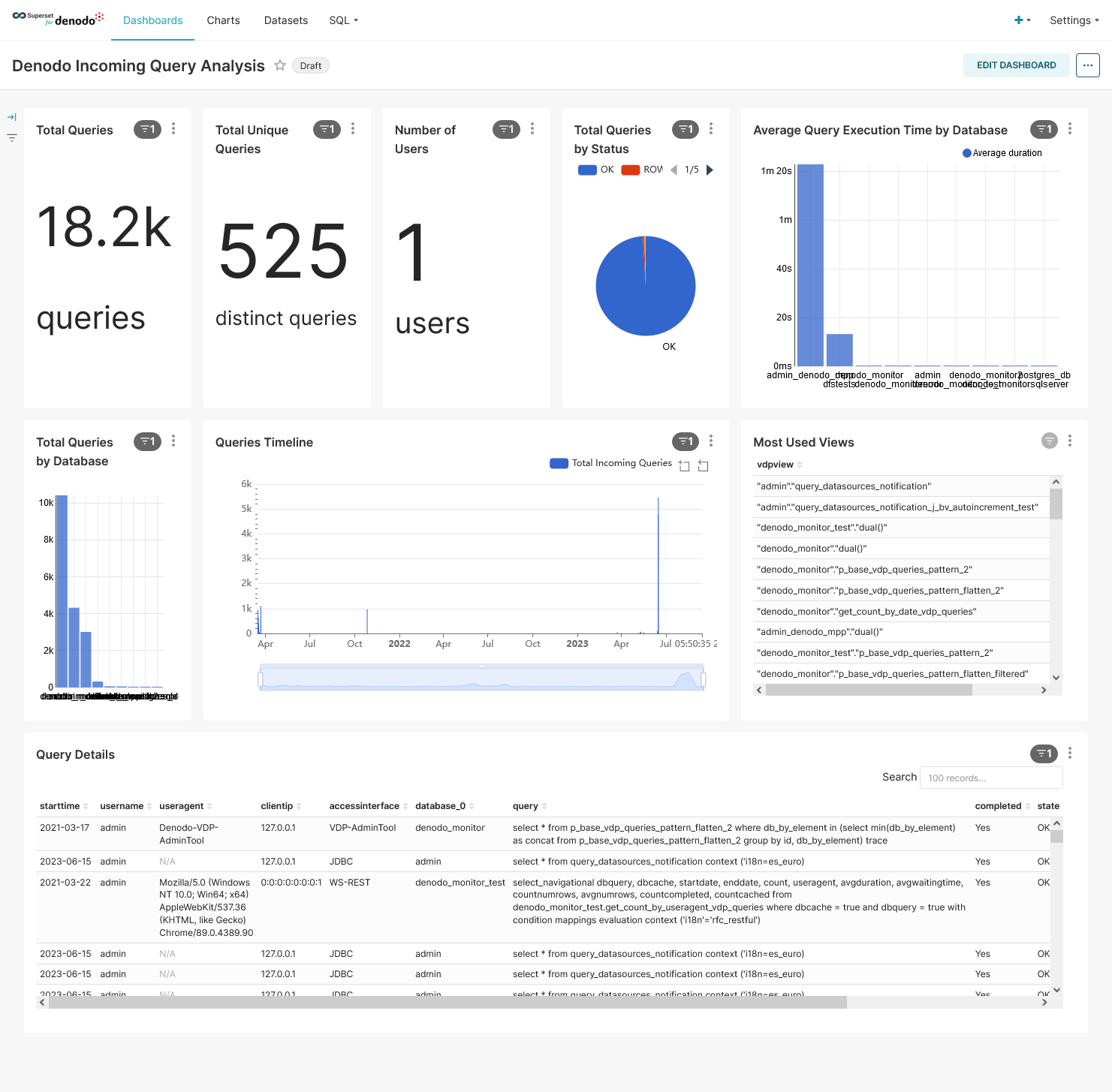Sort Query Details by useragent
This screenshot has width=1112, height=1092.
pos(185,806)
